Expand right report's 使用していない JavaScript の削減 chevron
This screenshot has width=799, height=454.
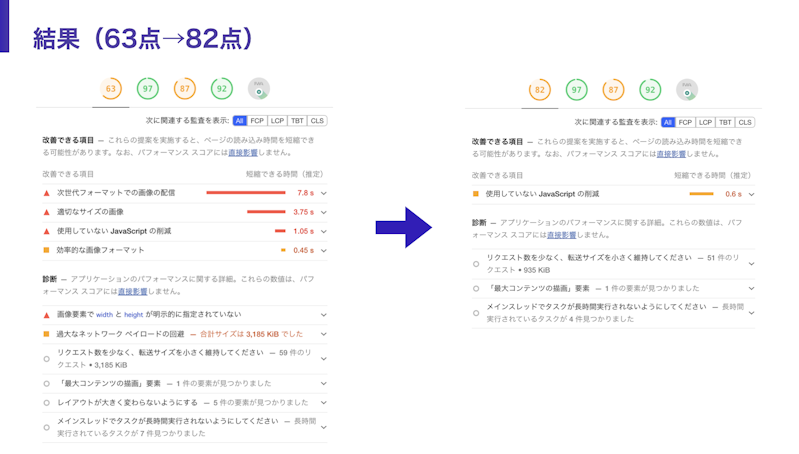pos(752,194)
